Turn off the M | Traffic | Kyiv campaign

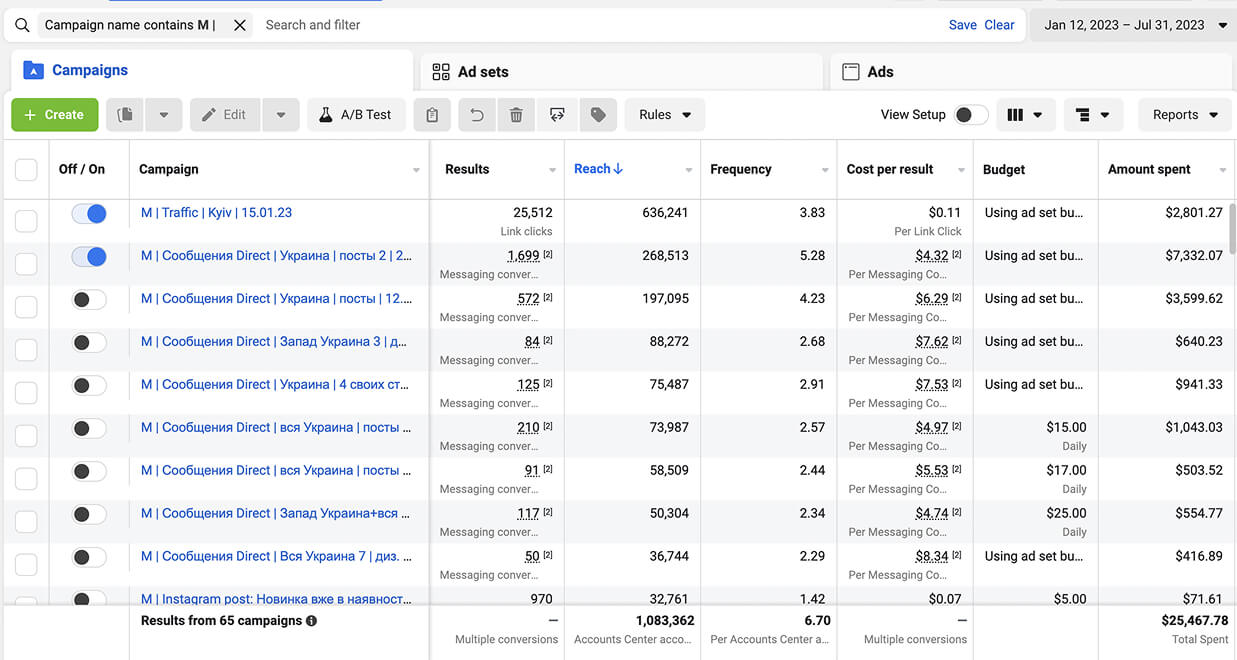89,213
